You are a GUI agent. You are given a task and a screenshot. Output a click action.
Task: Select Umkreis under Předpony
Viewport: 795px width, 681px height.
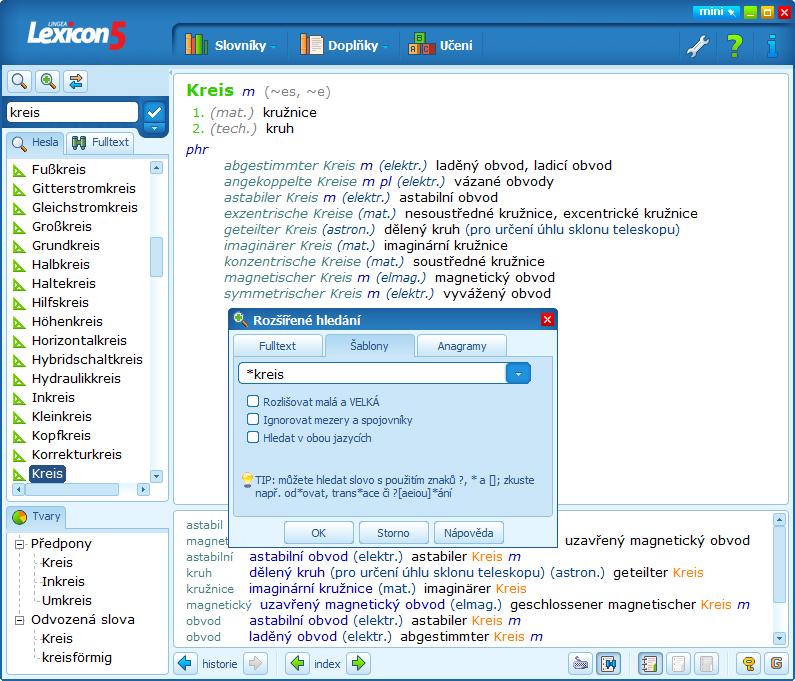[66, 600]
